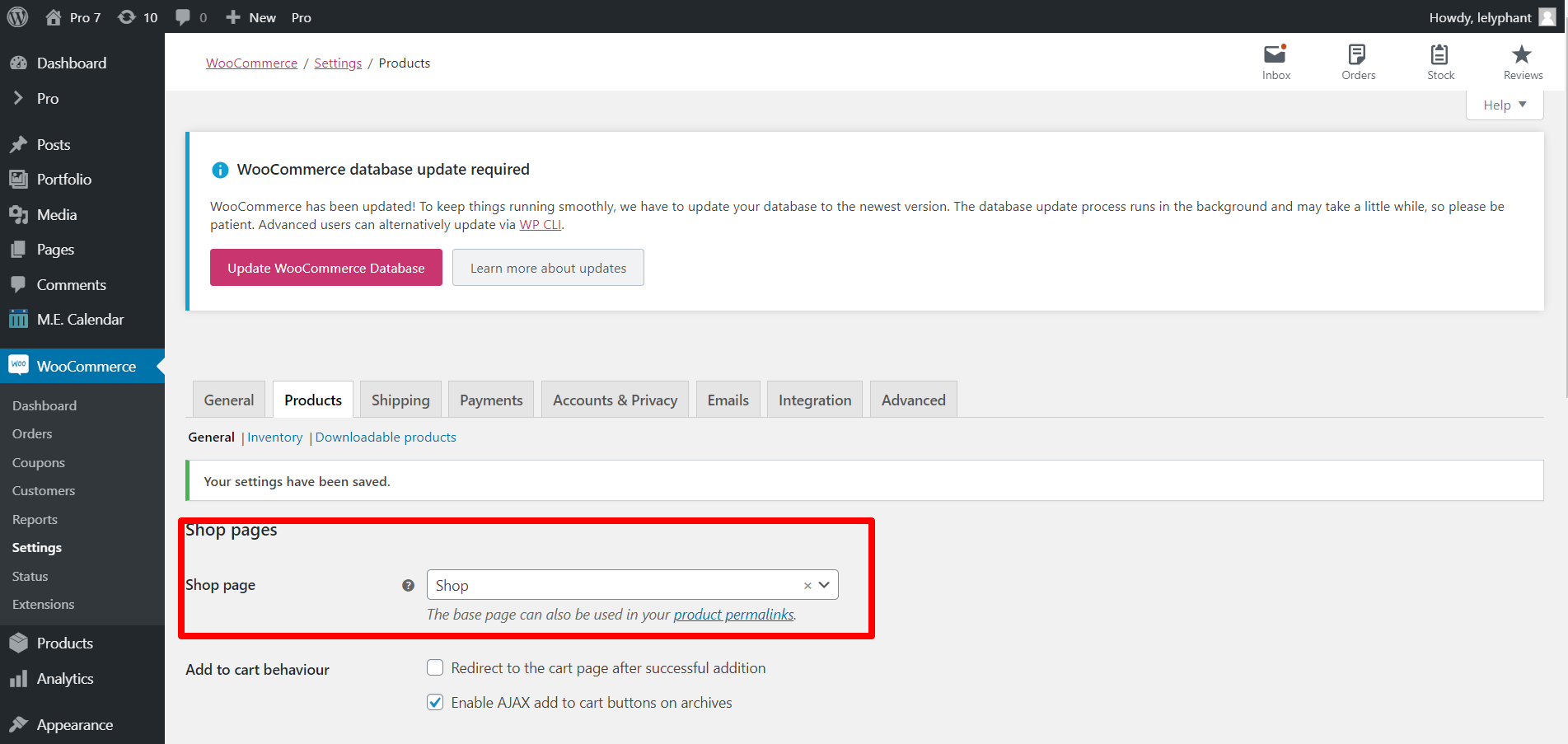Go to WooCommerce breadcrumb link
The height and width of the screenshot is (744, 1568).
[251, 63]
